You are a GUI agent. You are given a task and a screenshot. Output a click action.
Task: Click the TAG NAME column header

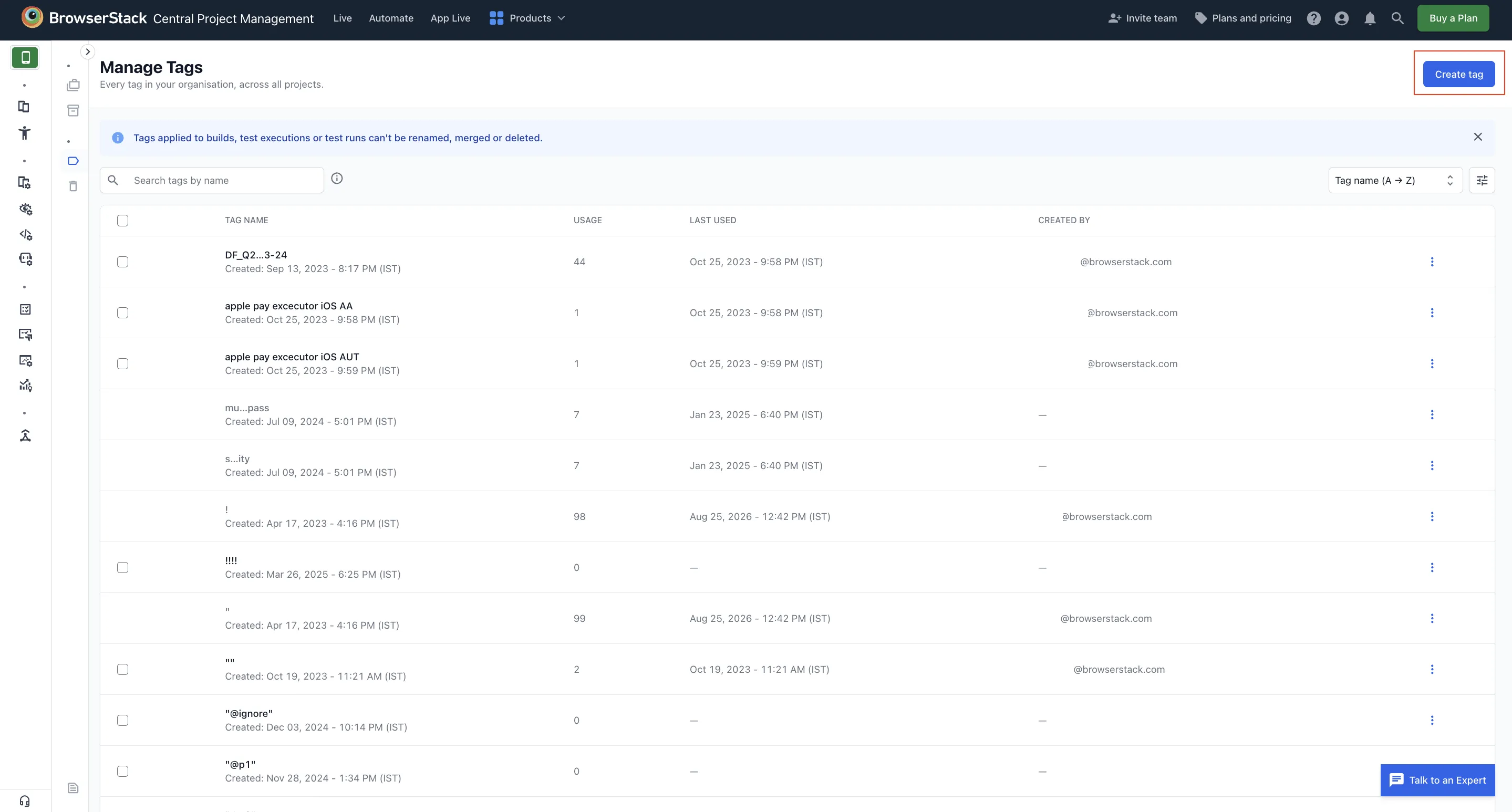(246, 221)
